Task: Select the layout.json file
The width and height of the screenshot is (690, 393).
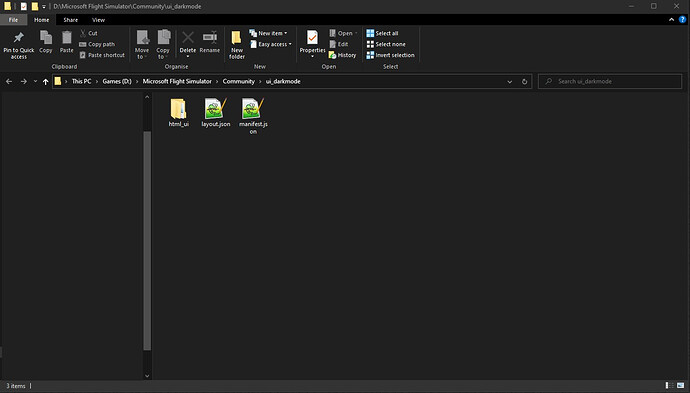Action: pos(216,113)
